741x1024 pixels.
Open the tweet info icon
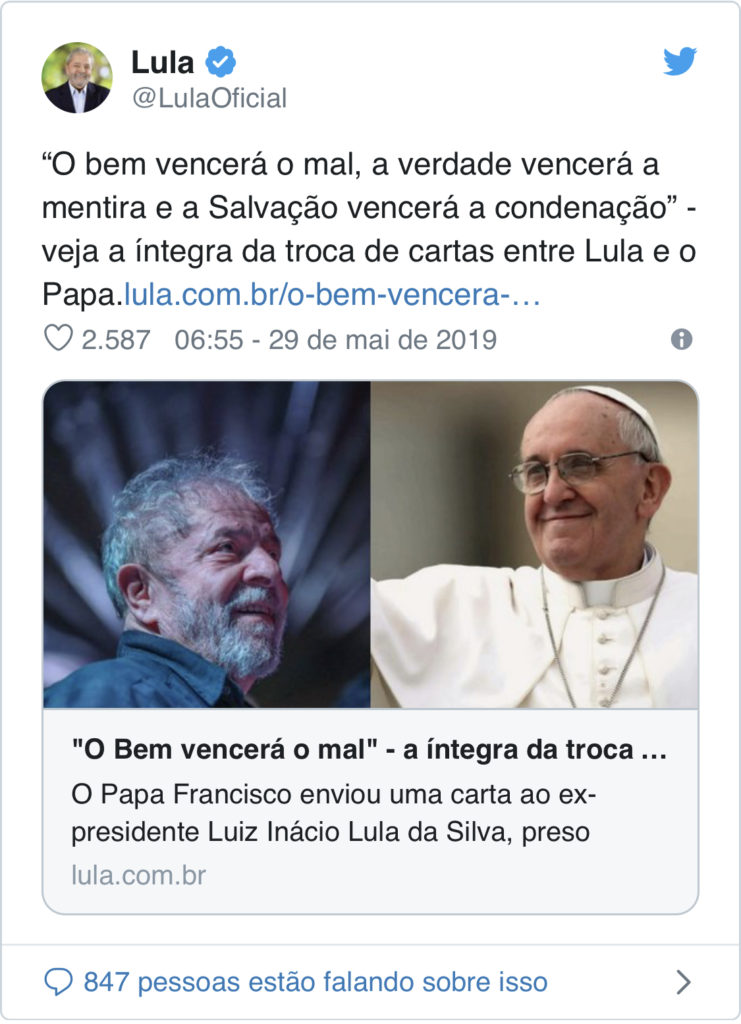click(681, 339)
